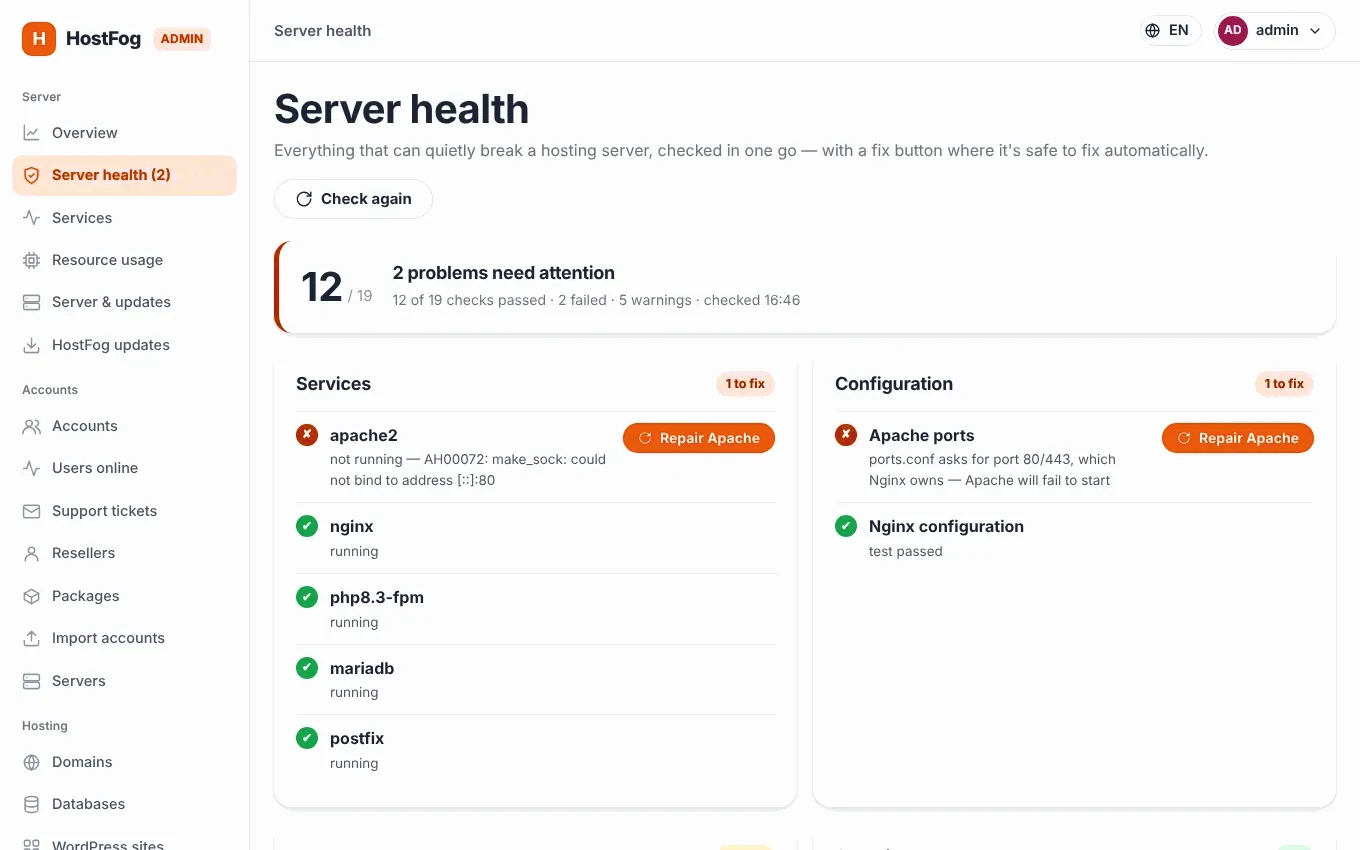Screen dimensions: 1360x850
Task: Click the Packages box icon
Action: point(32,596)
